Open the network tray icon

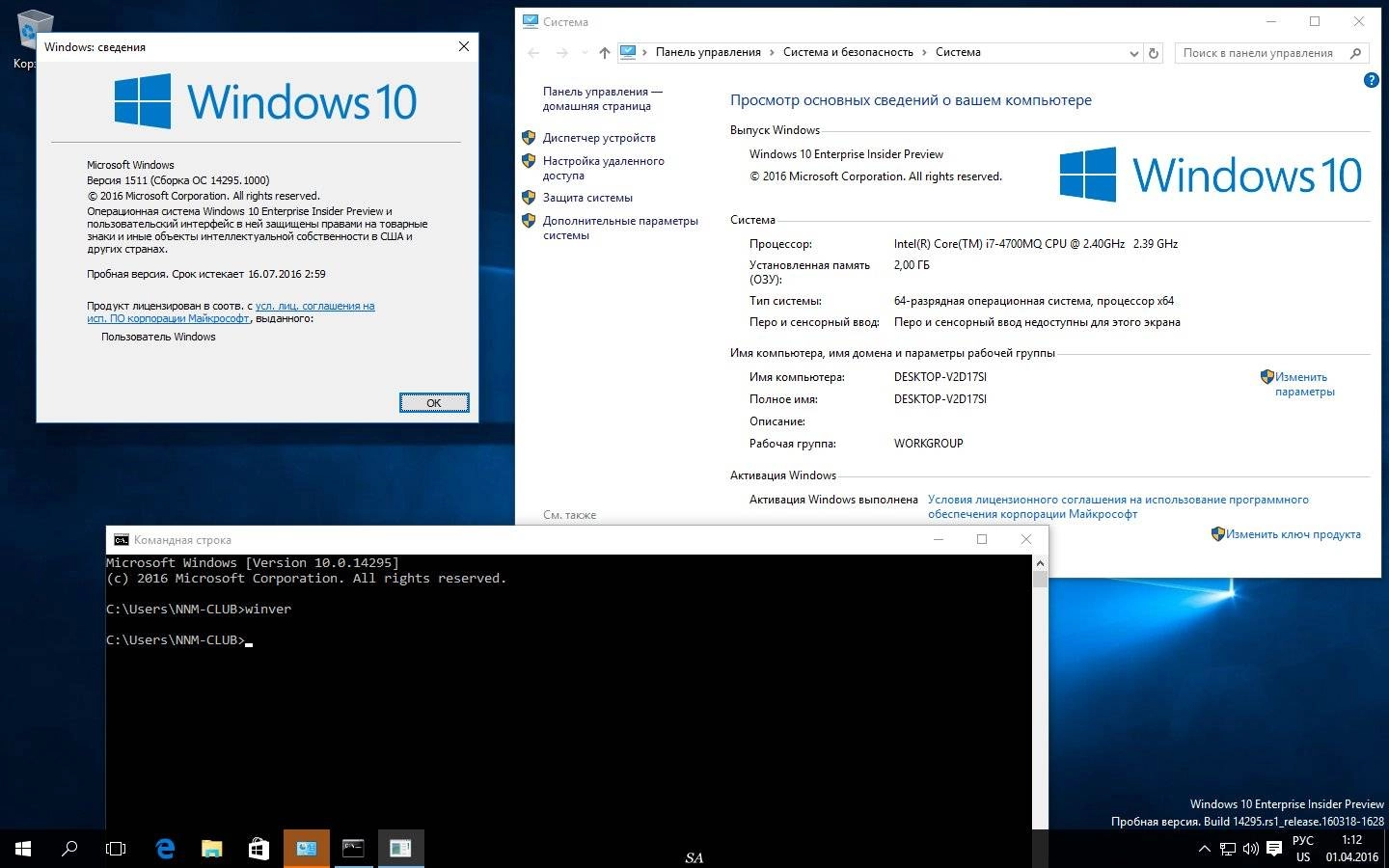click(1227, 850)
